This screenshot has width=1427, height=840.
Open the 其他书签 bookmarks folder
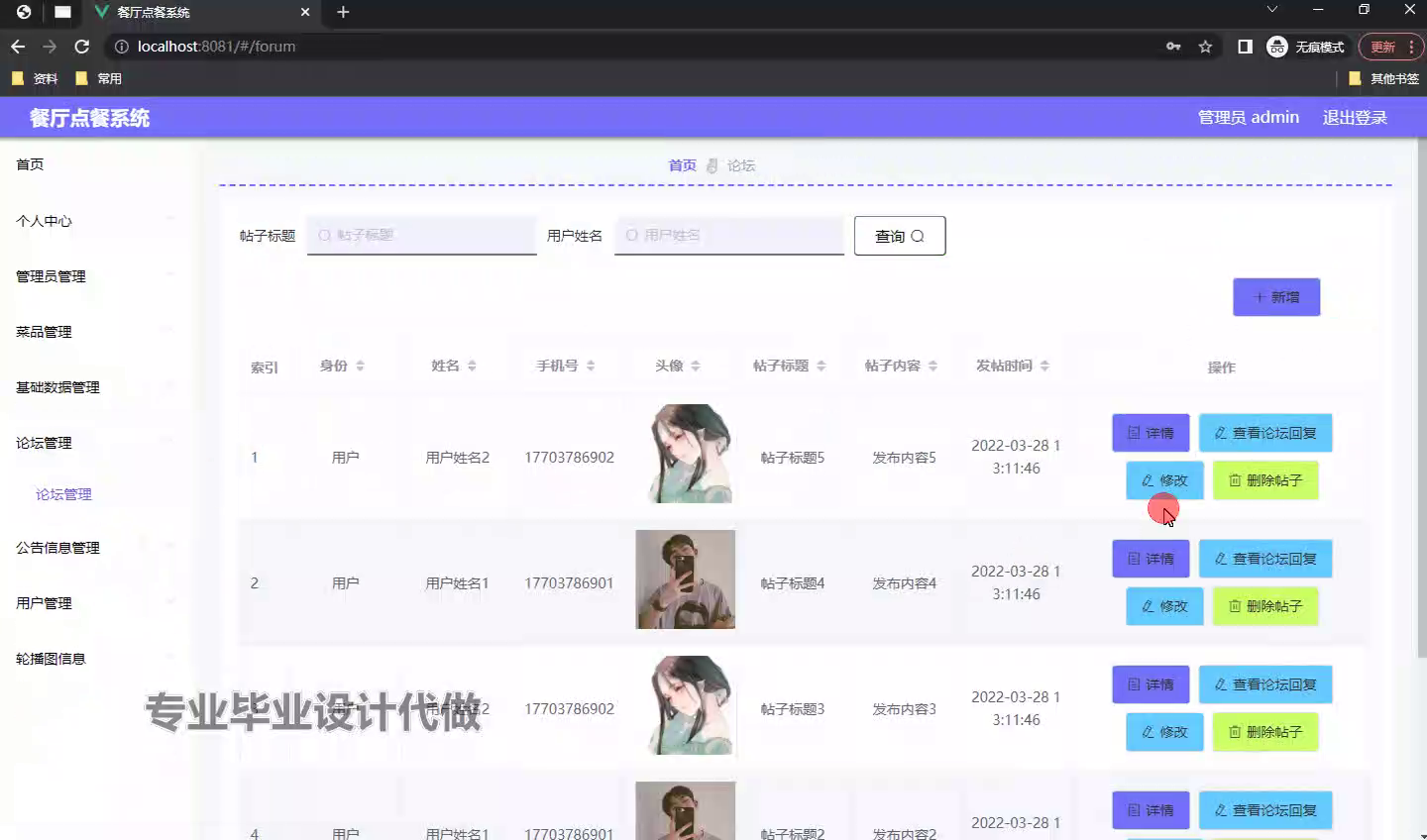[x=1384, y=78]
